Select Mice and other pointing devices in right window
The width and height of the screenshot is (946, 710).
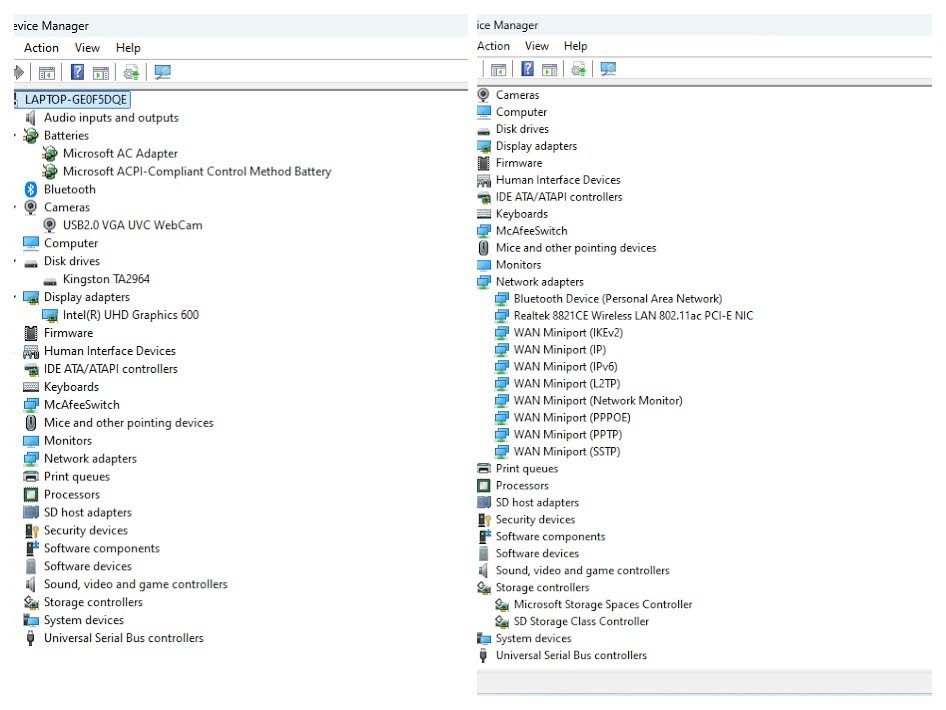click(576, 247)
